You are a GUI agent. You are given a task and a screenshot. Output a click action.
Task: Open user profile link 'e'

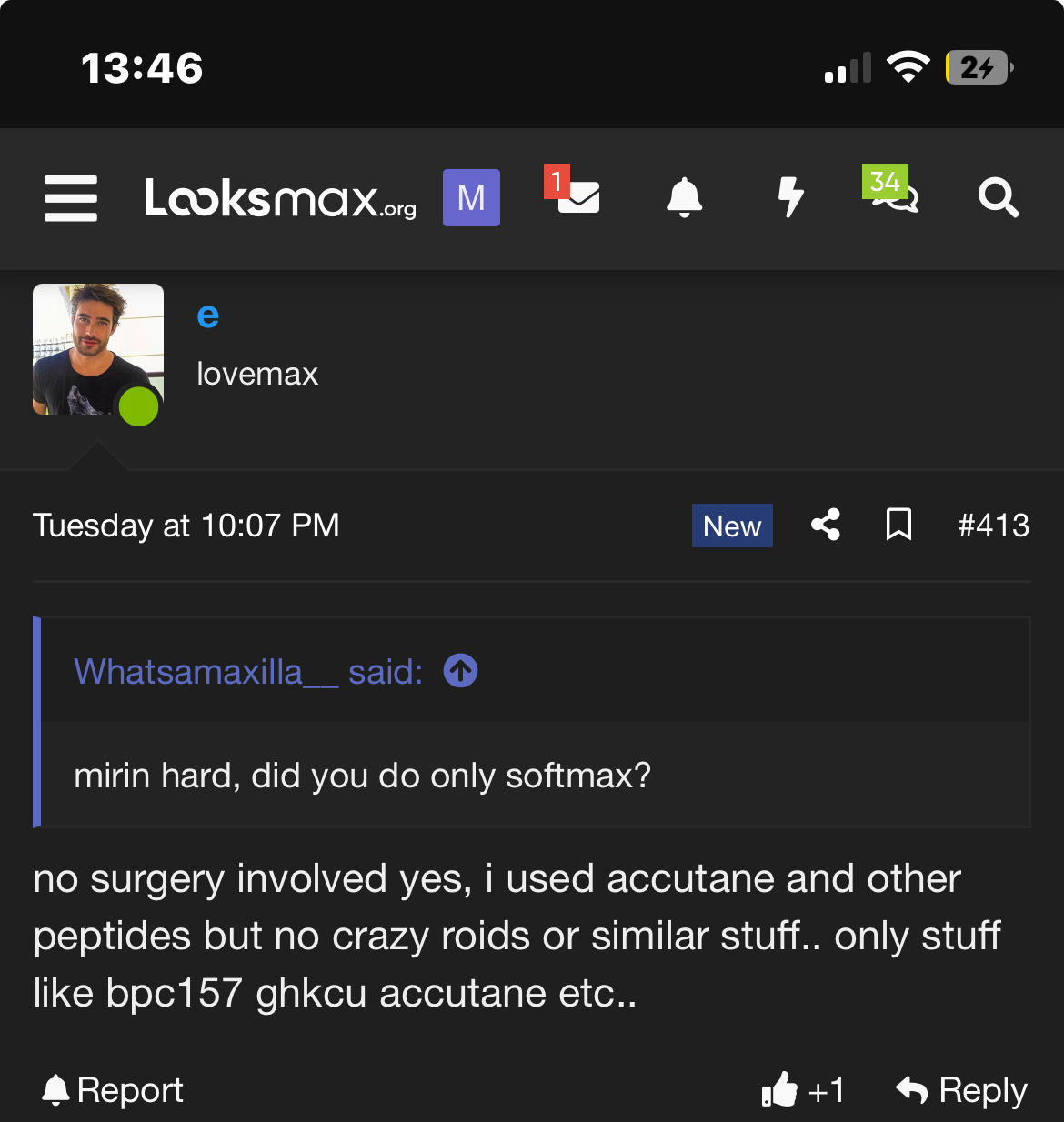208,316
